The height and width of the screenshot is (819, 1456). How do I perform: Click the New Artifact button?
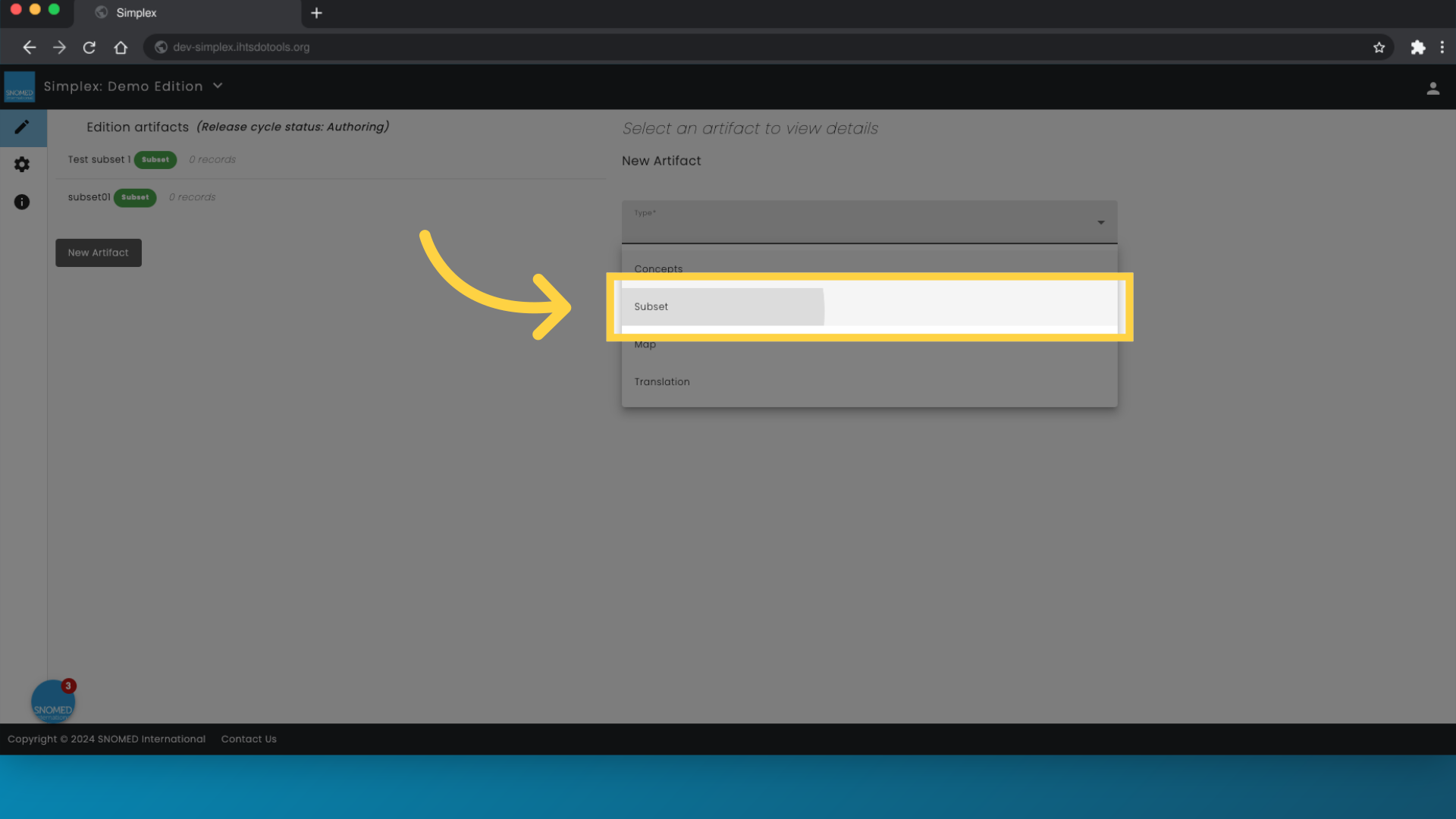[98, 252]
